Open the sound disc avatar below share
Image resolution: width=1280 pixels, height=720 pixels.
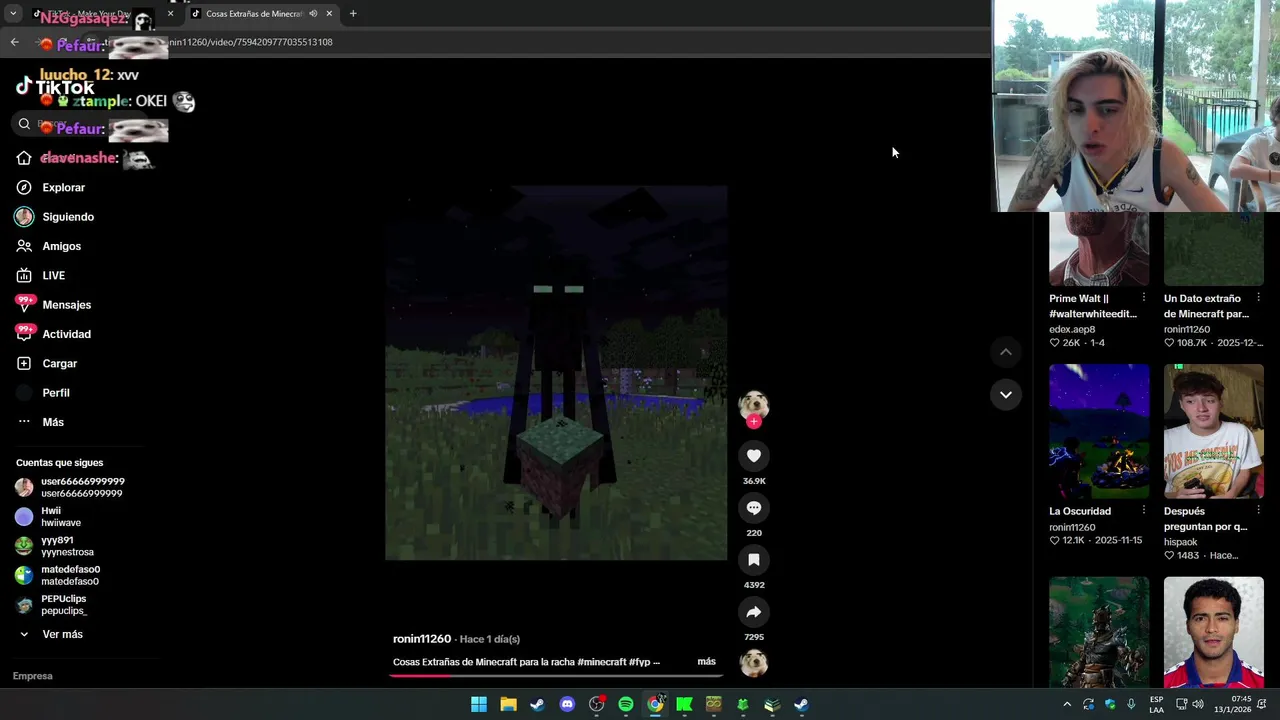point(754,663)
